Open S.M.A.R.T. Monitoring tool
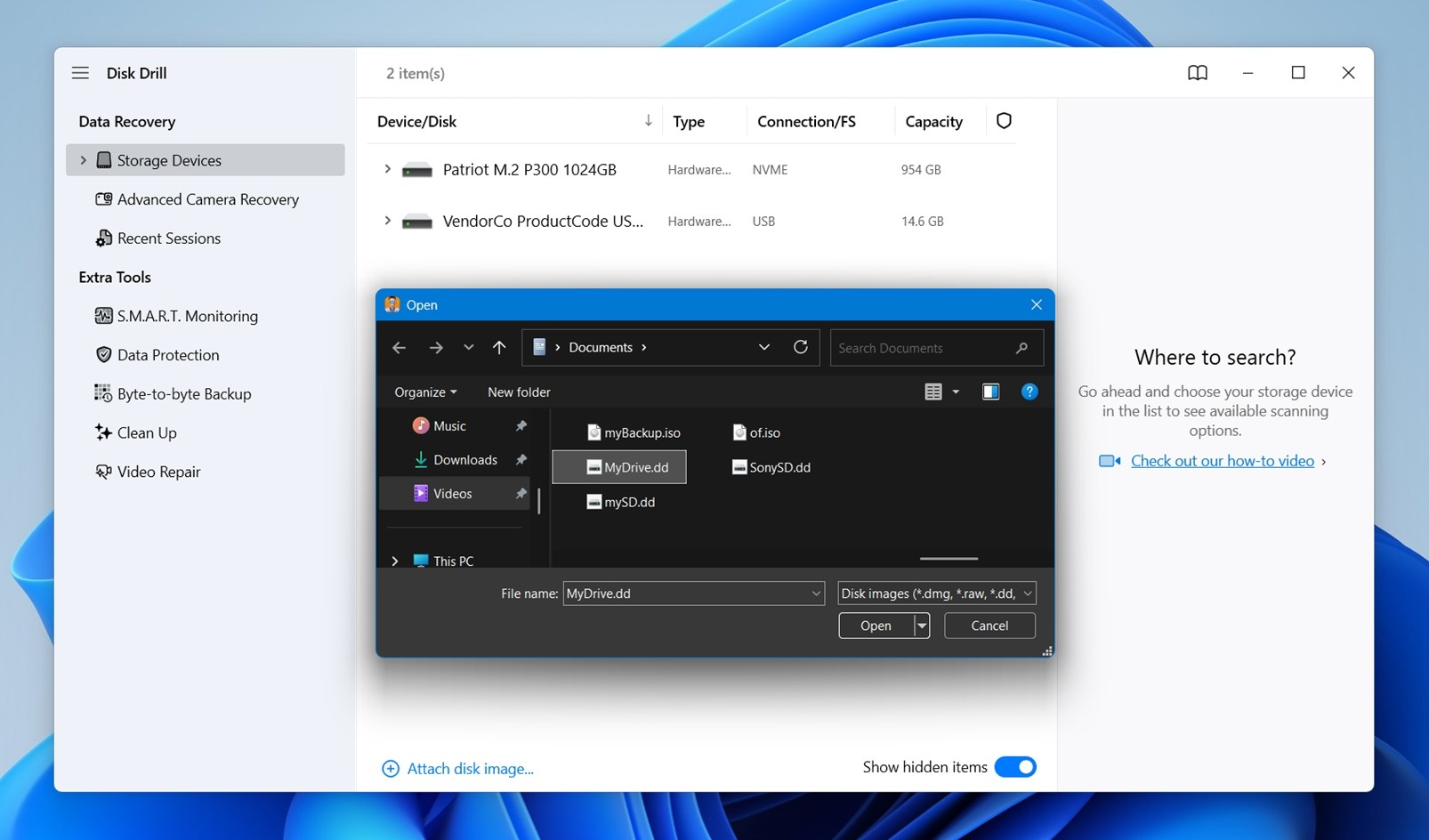The width and height of the screenshot is (1429, 840). (x=176, y=316)
